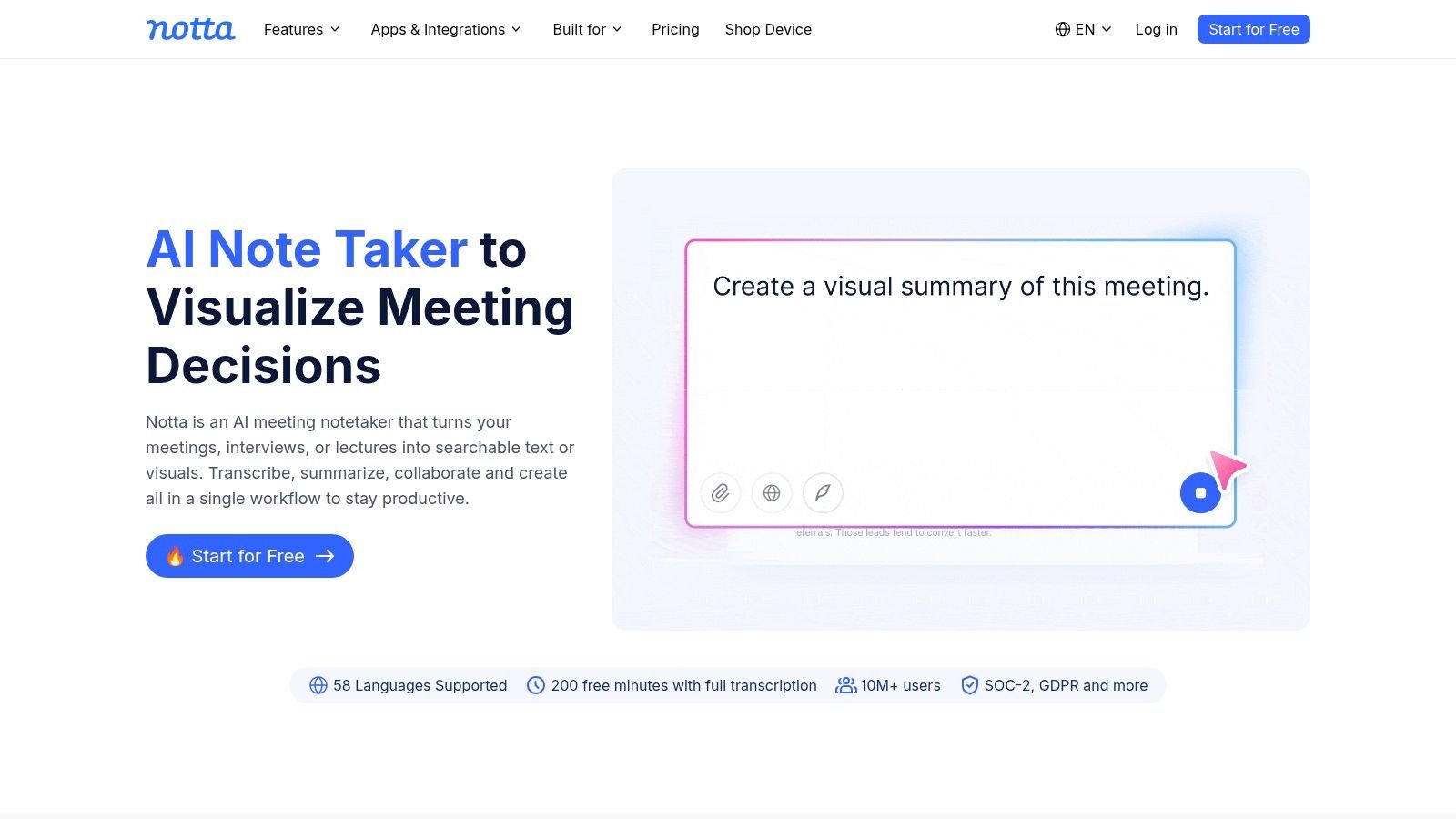
Task: Click the hero Start for Free button with arrow
Action: point(249,556)
